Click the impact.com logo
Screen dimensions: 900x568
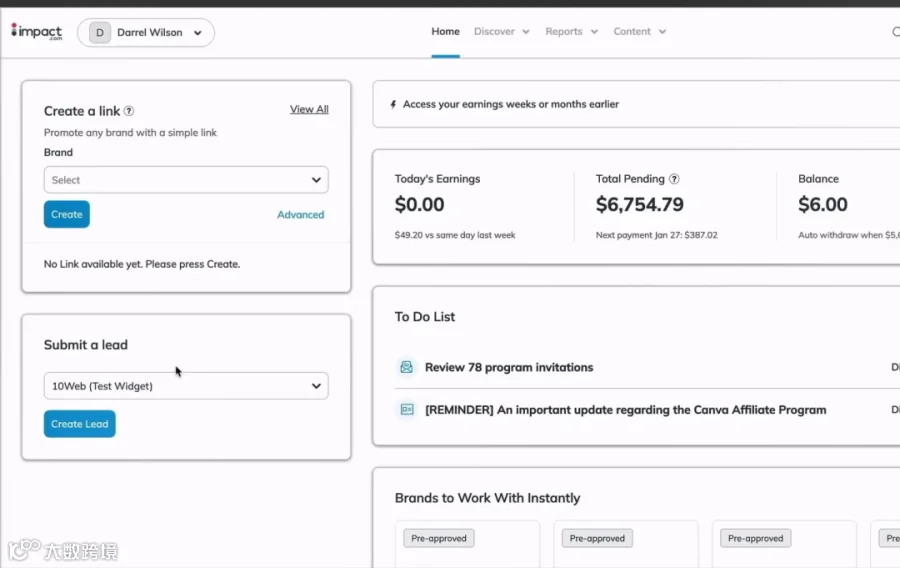coord(37,32)
